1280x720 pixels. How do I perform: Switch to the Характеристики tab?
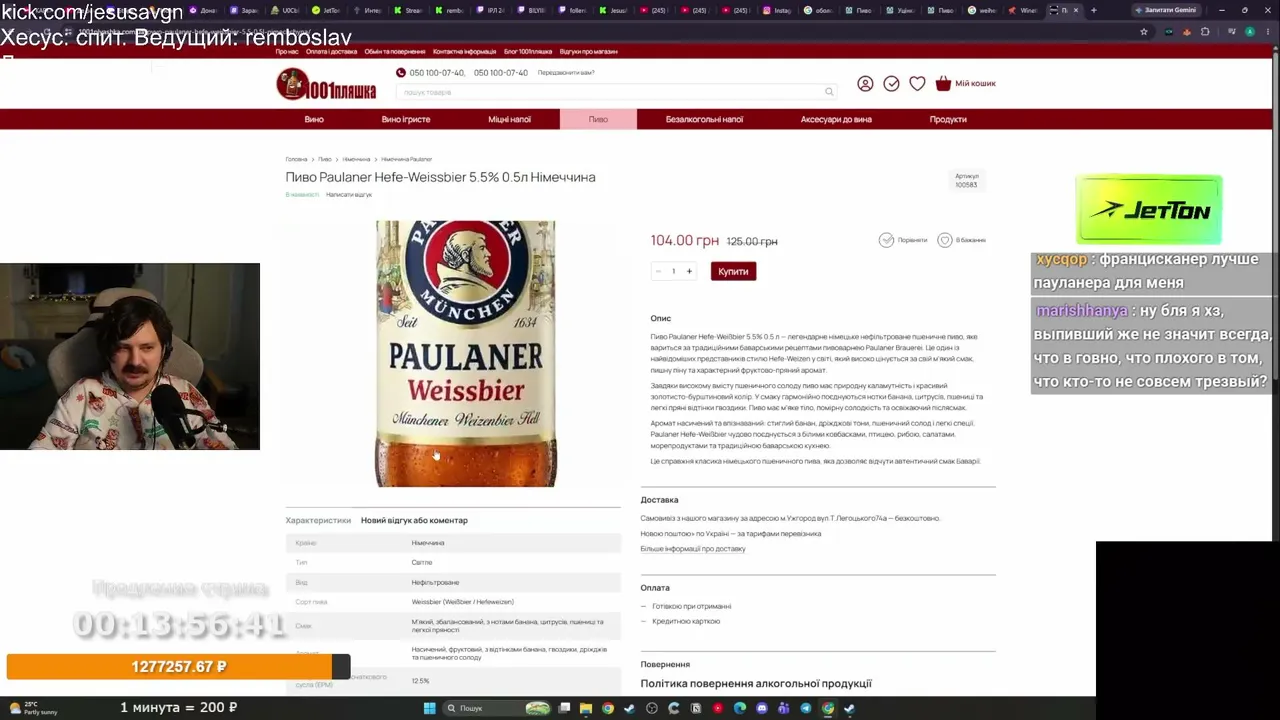point(318,520)
